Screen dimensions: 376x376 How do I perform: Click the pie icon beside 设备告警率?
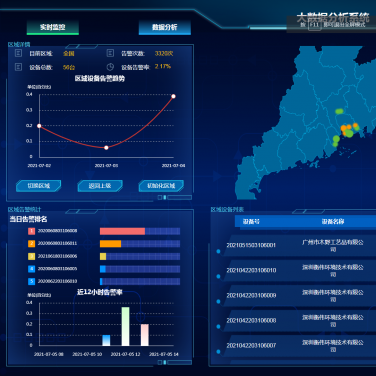point(110,67)
